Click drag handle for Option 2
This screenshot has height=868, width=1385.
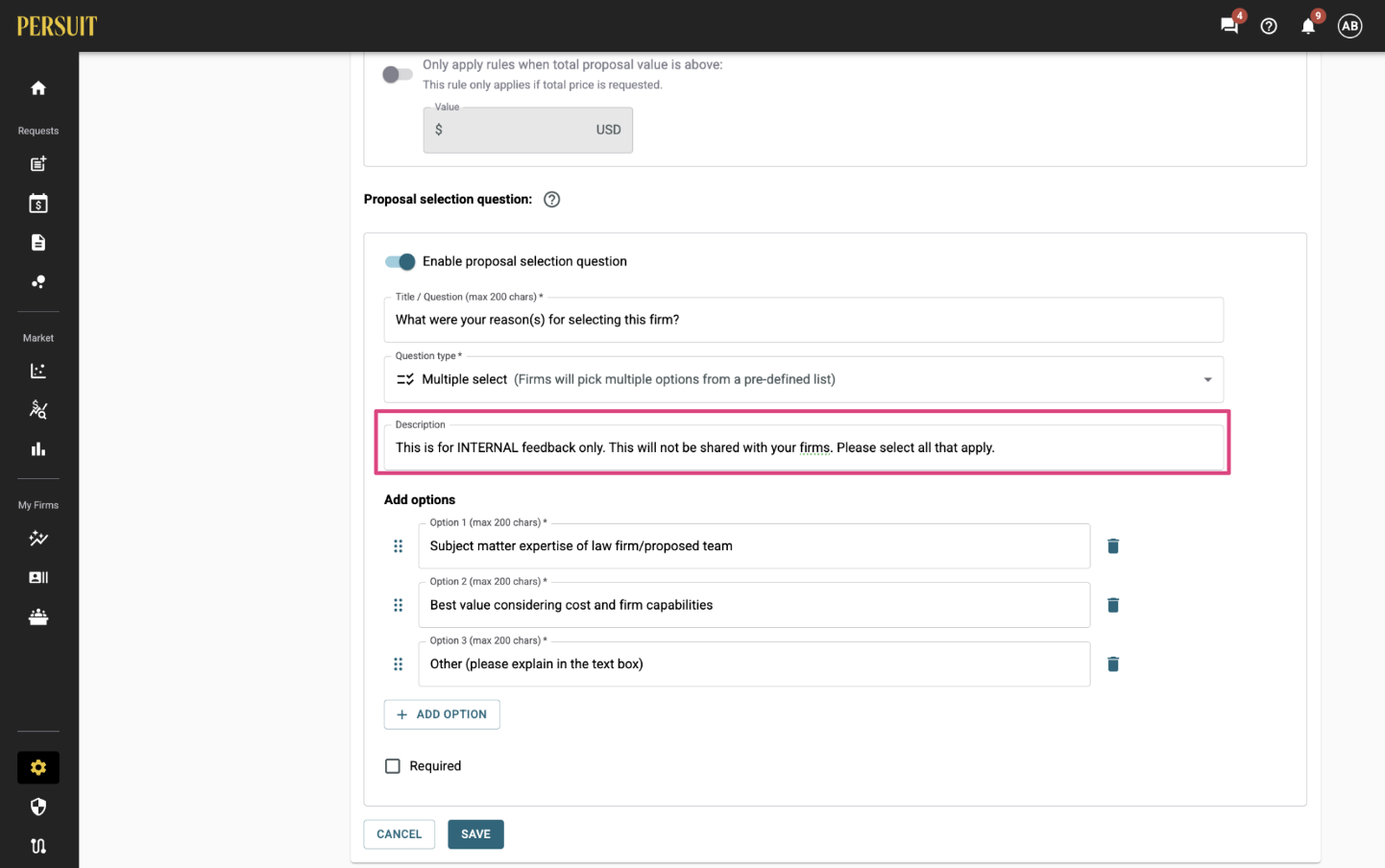pyautogui.click(x=399, y=606)
